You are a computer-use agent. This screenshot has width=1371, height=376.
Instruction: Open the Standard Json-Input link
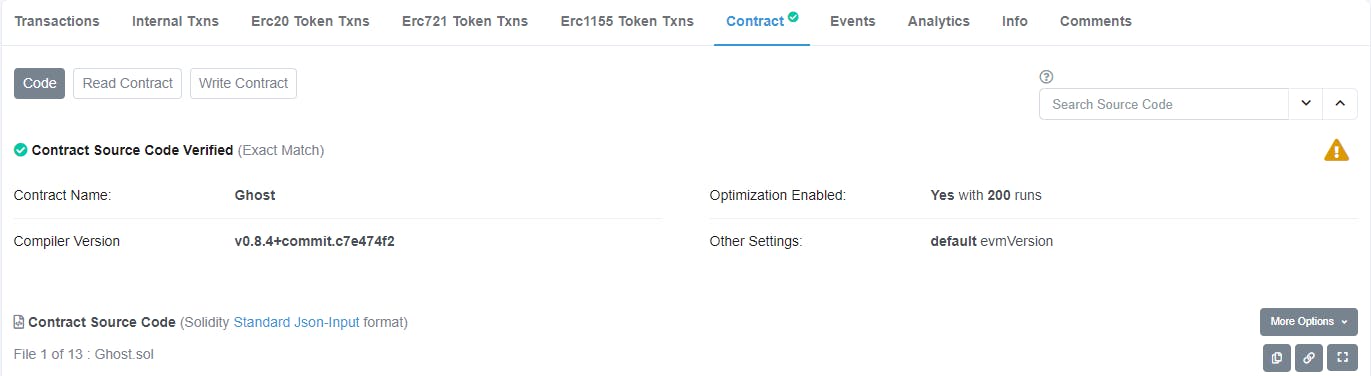296,322
